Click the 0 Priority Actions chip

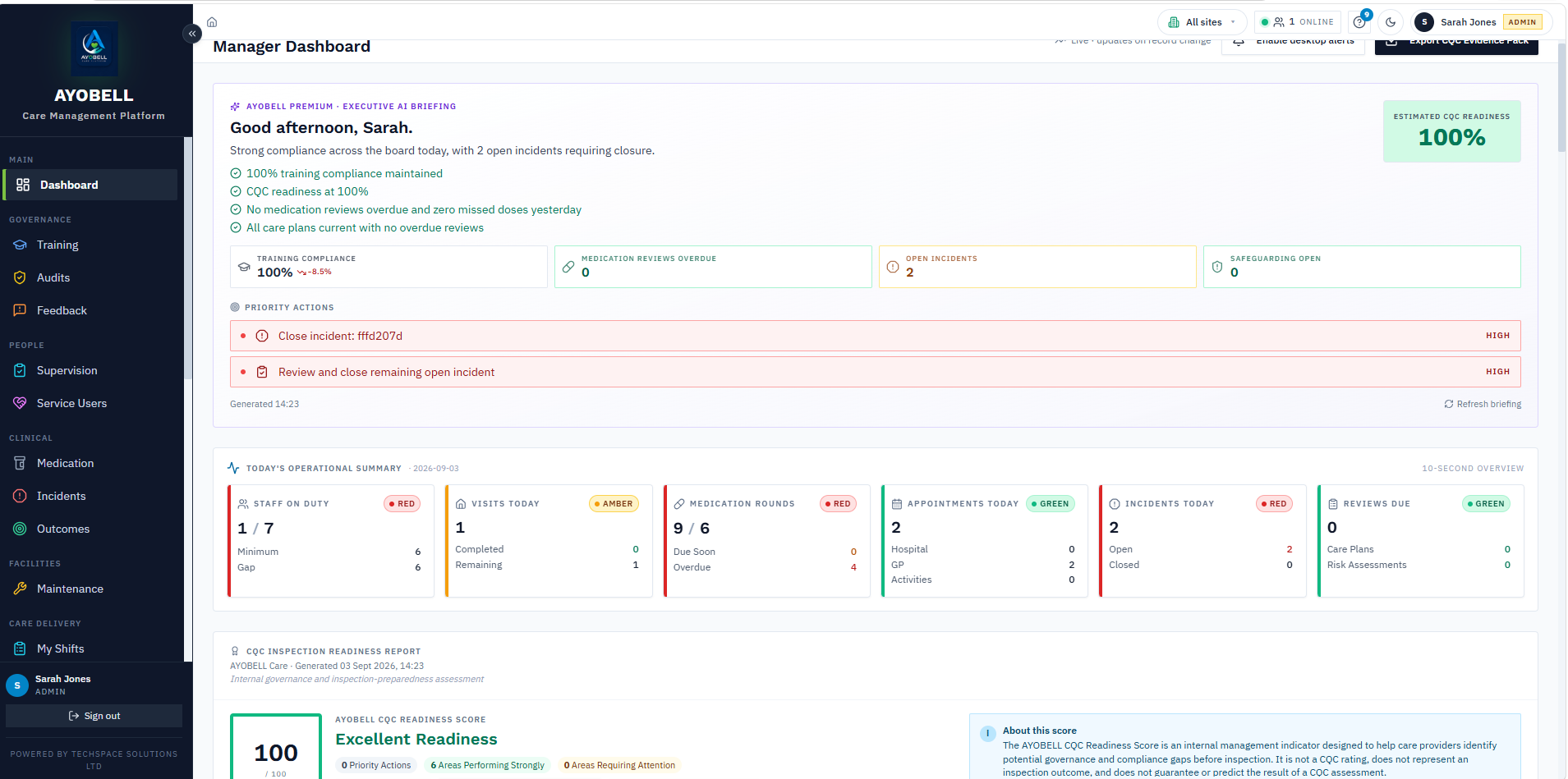376,765
